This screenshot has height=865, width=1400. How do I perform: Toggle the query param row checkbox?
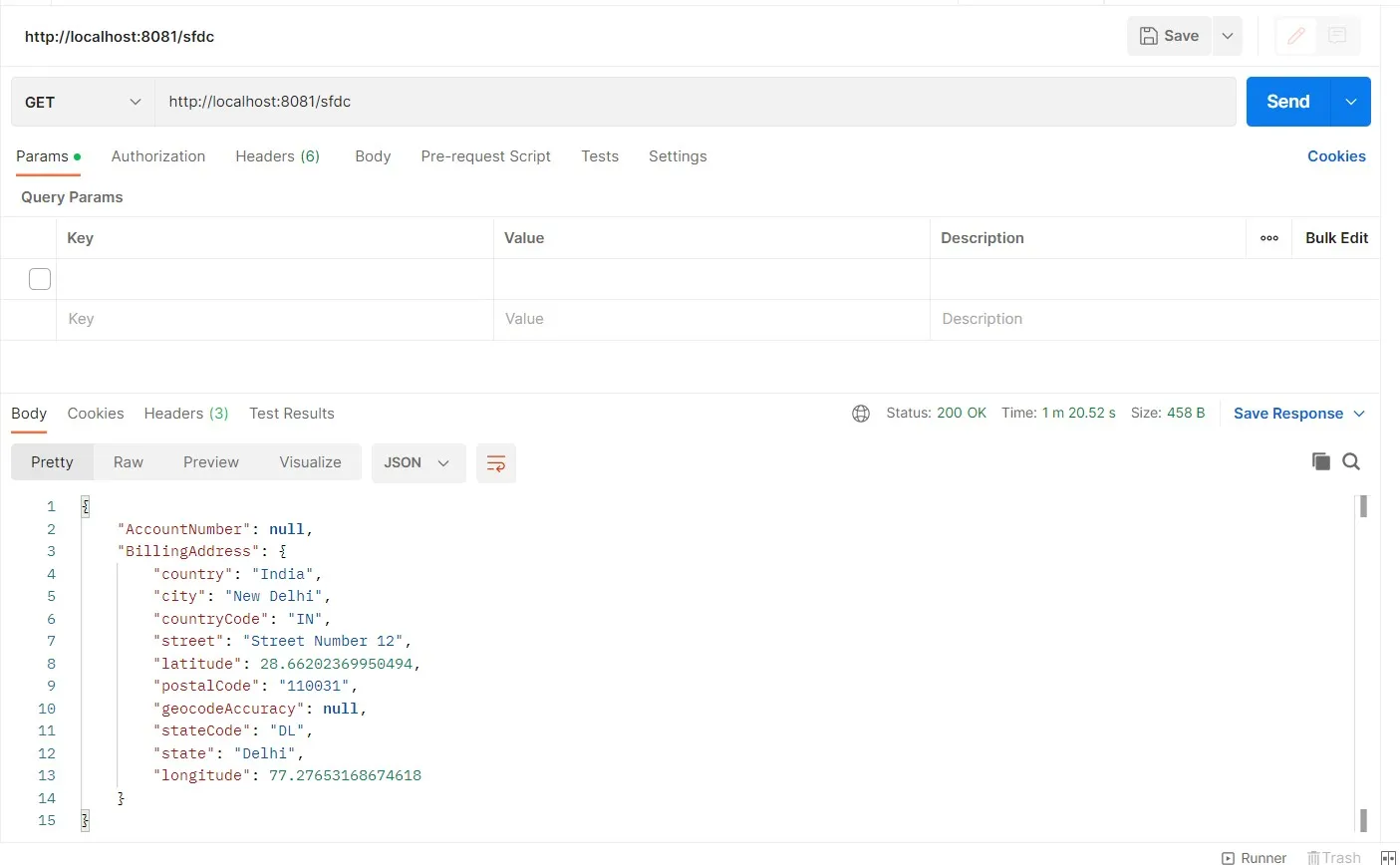coord(40,279)
